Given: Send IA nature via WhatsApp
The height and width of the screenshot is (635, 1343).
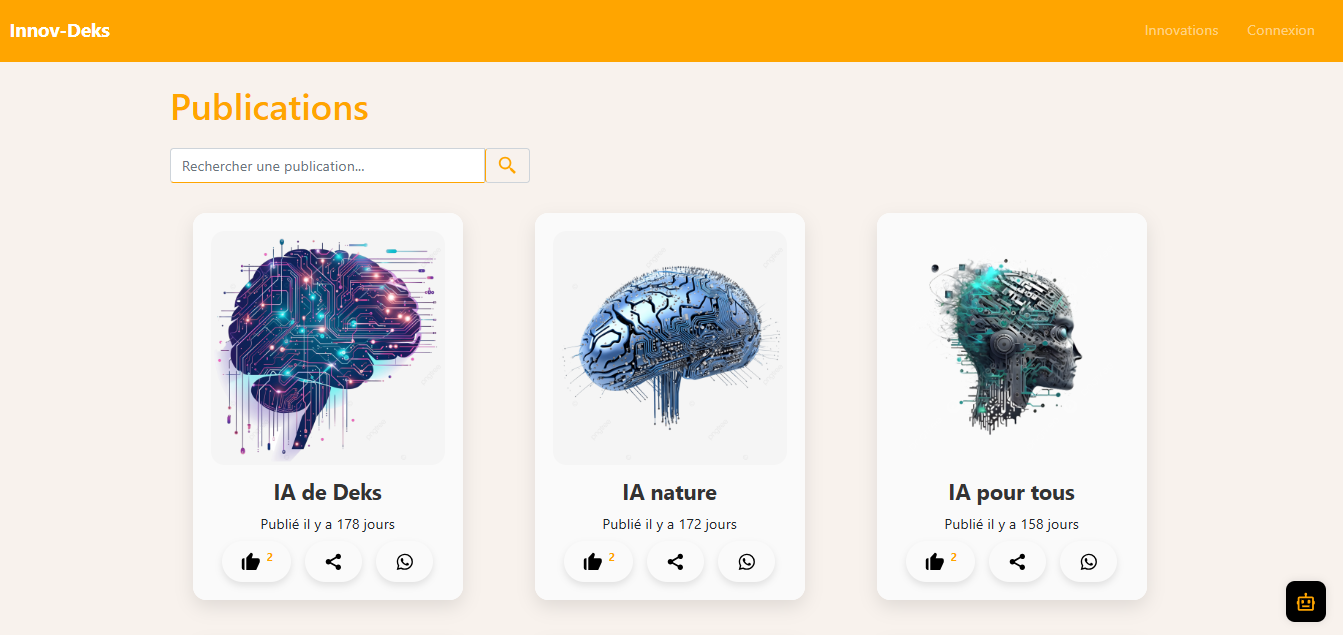Looking at the screenshot, I should (746, 562).
